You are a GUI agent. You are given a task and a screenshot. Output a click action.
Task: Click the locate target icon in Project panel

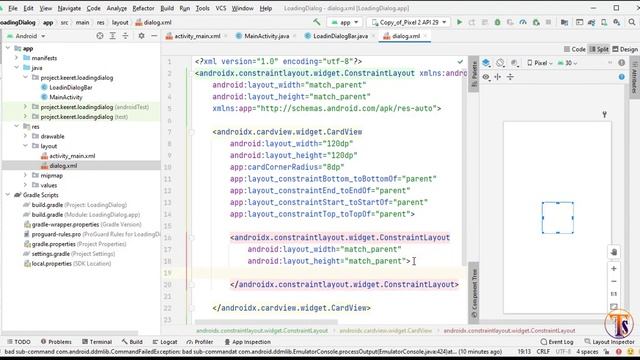(x=100, y=36)
